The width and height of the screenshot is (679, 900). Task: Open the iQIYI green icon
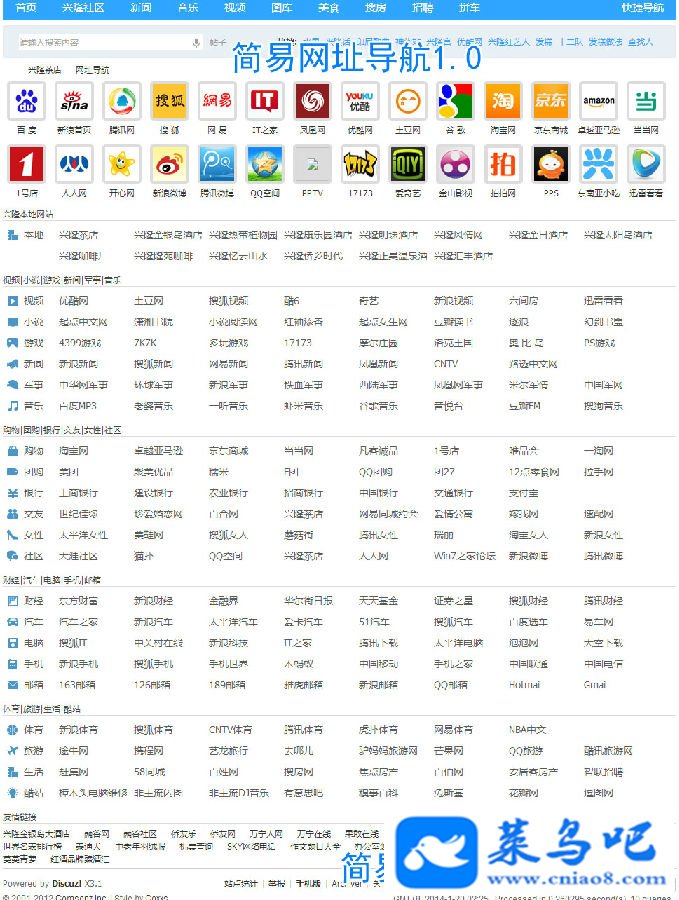(x=408, y=164)
